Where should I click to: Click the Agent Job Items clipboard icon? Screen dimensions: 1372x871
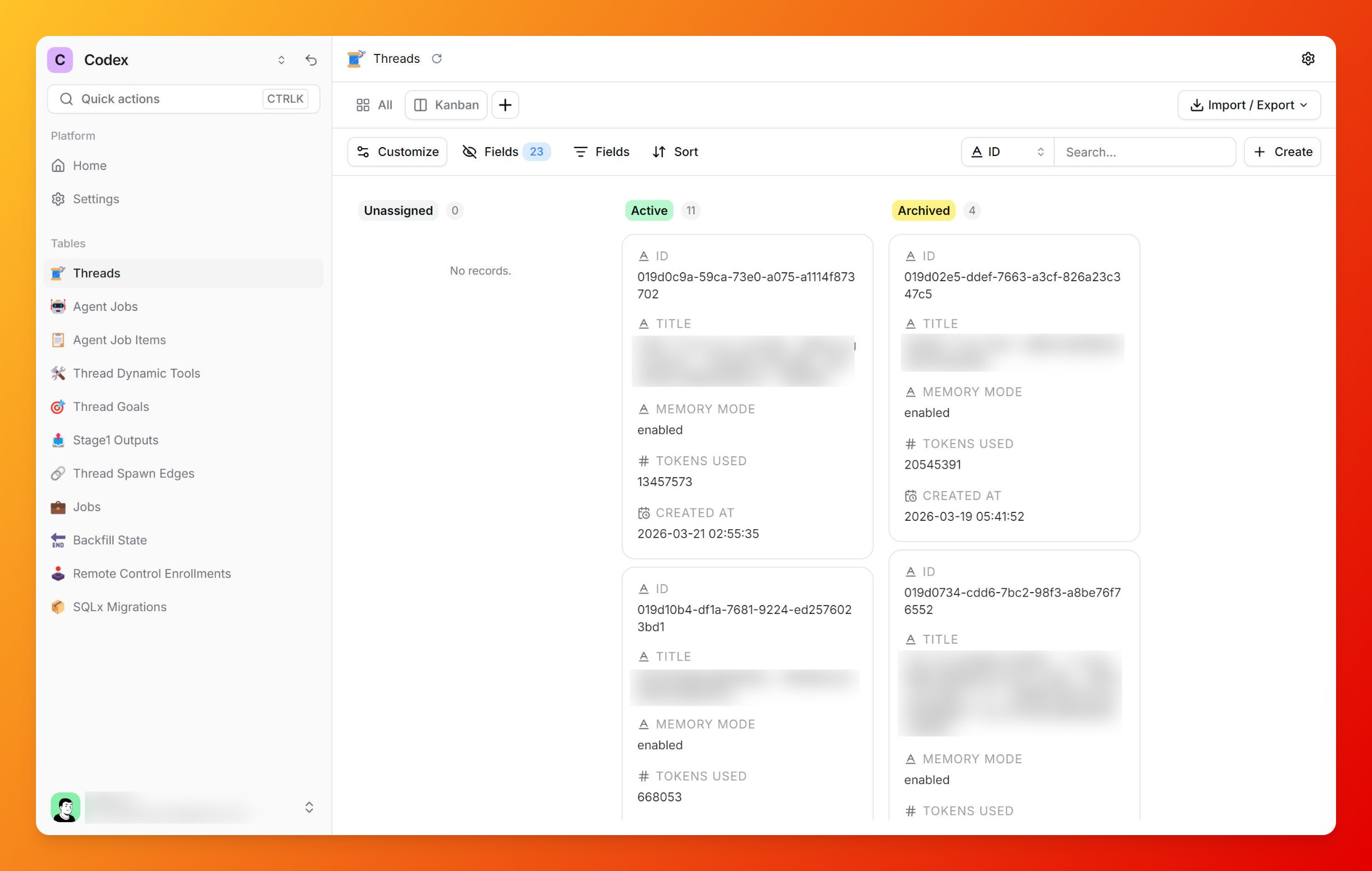[x=58, y=340]
